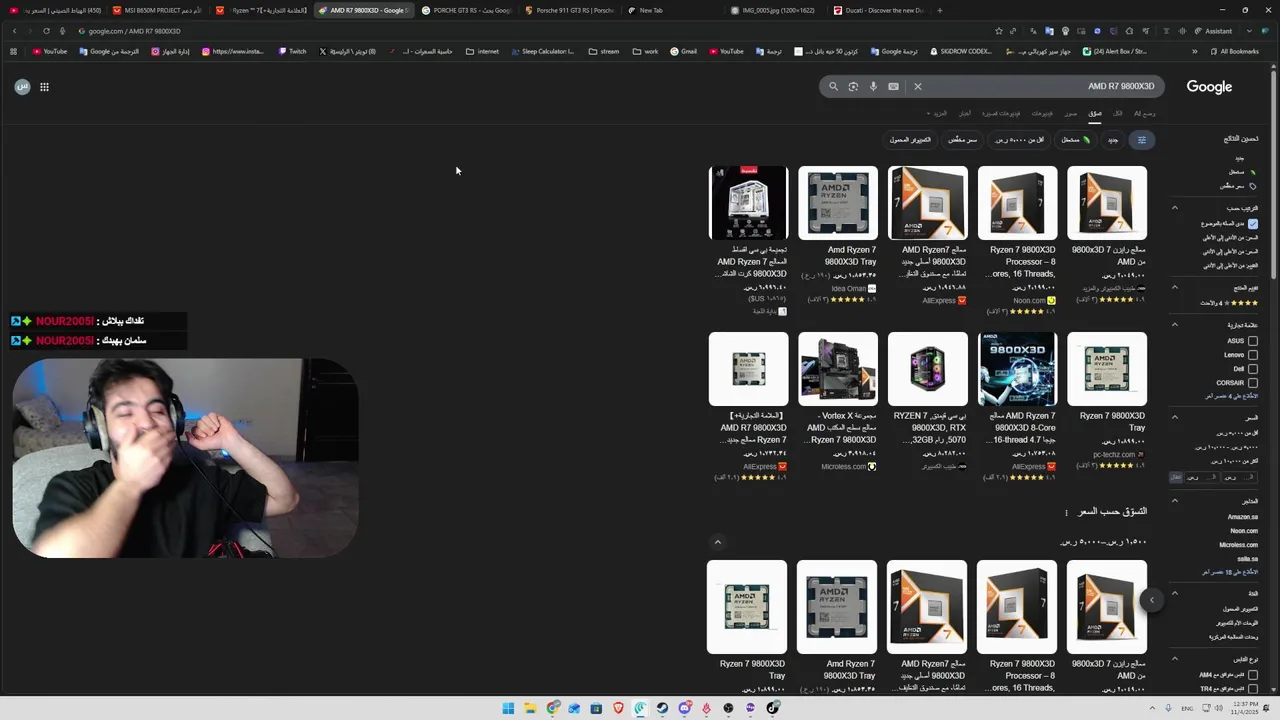Open the Gmail bookmark

click(683, 51)
